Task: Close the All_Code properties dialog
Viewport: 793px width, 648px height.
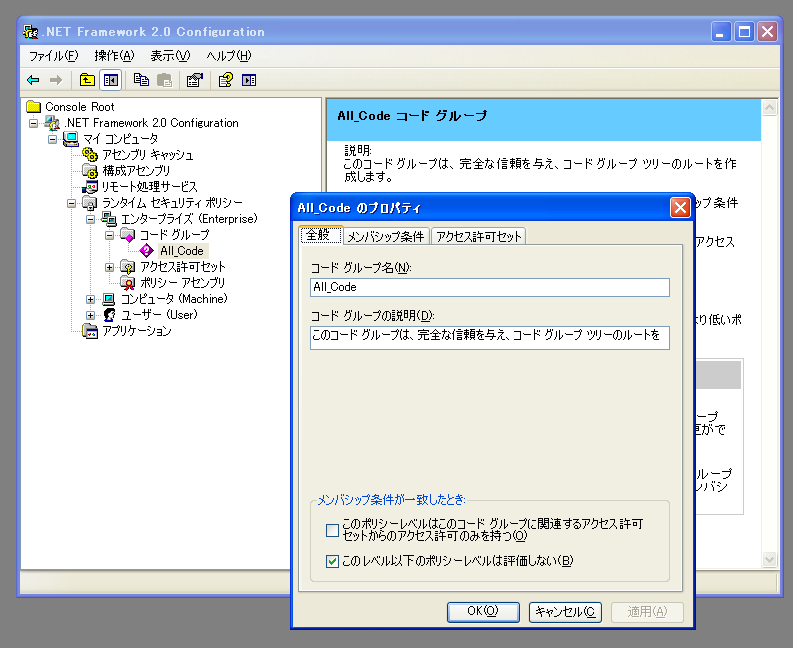Action: [x=680, y=207]
